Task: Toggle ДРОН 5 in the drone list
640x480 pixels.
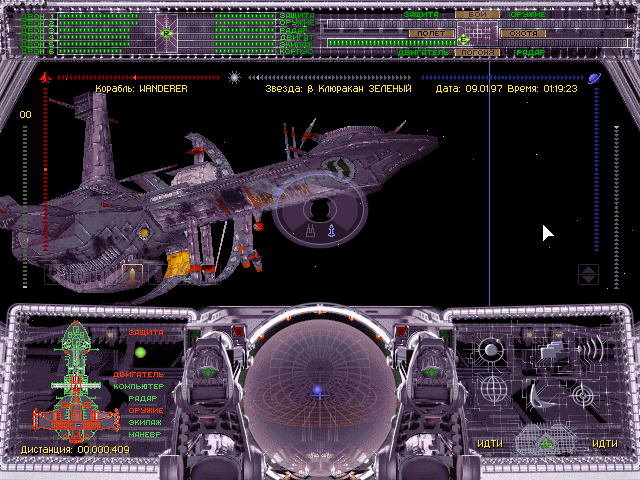Action: coord(38,44)
